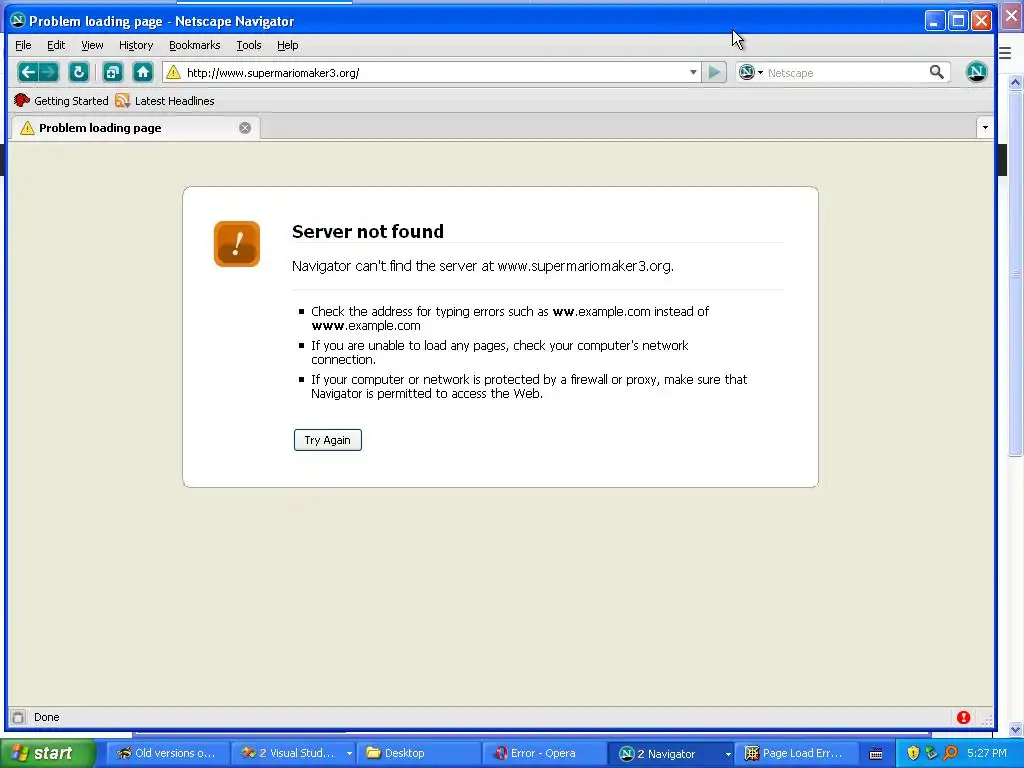The height and width of the screenshot is (768, 1024).
Task: Click the Done status text
Action: point(46,717)
